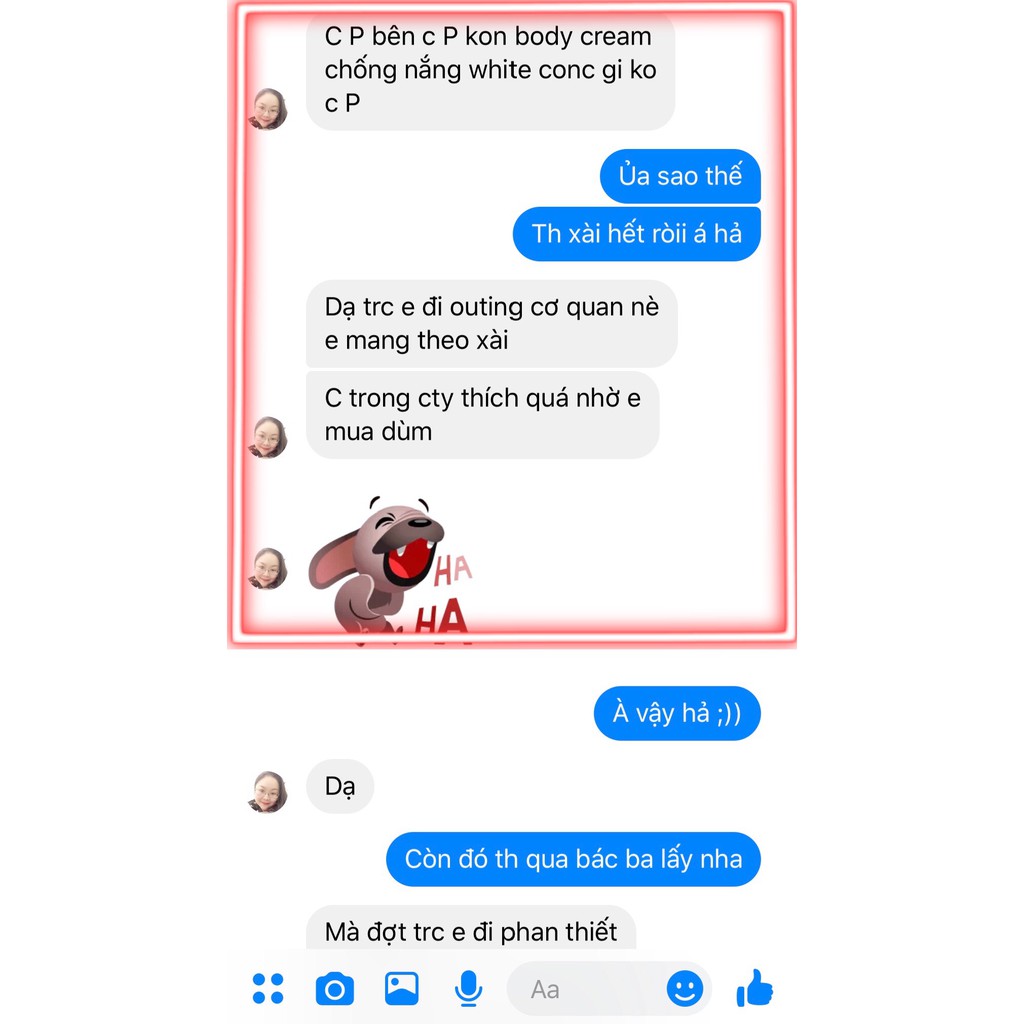1024x1024 pixels.
Task: Tap the avatar next to mua dùm message
Action: pos(268,437)
